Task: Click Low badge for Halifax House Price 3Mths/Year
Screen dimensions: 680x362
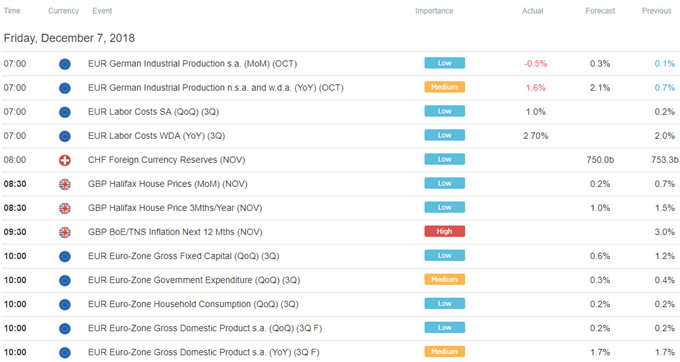Action: coord(445,207)
